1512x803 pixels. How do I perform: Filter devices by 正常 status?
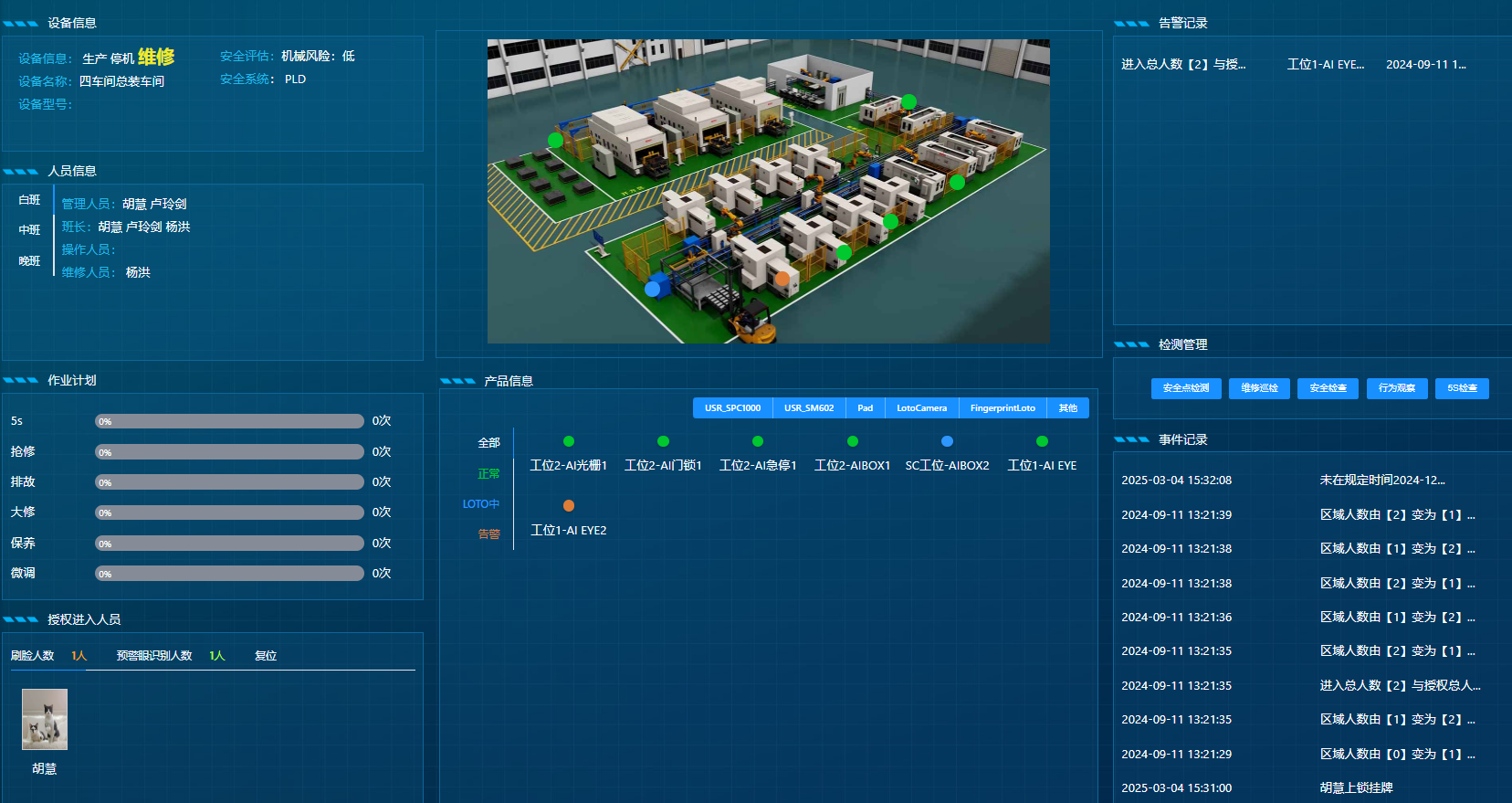pyautogui.click(x=488, y=473)
